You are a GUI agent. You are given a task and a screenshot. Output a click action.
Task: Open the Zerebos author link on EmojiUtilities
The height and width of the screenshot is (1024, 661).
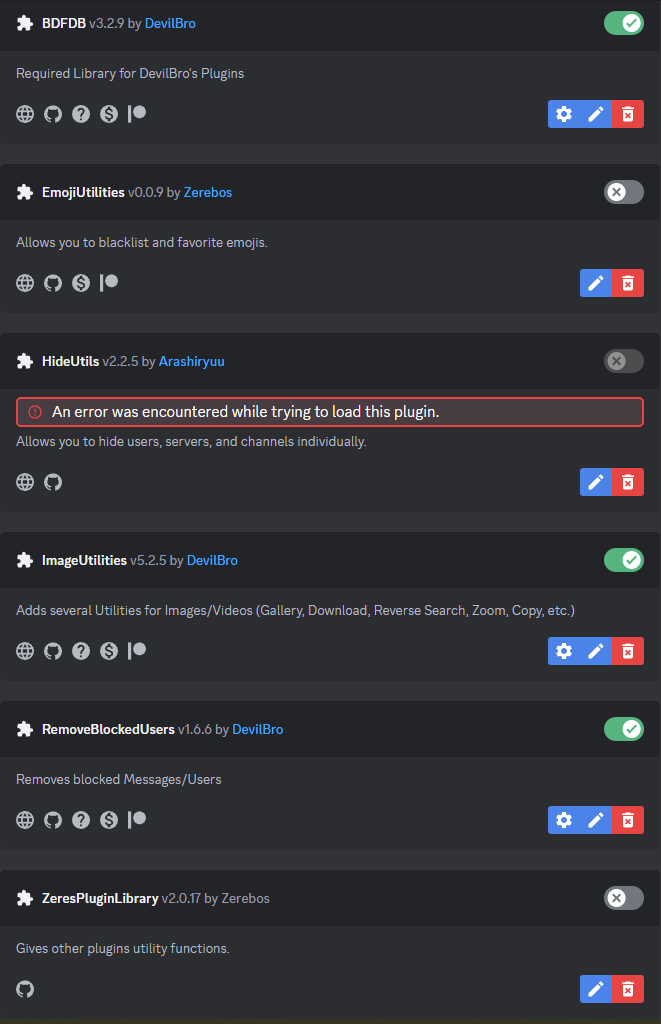coord(208,193)
